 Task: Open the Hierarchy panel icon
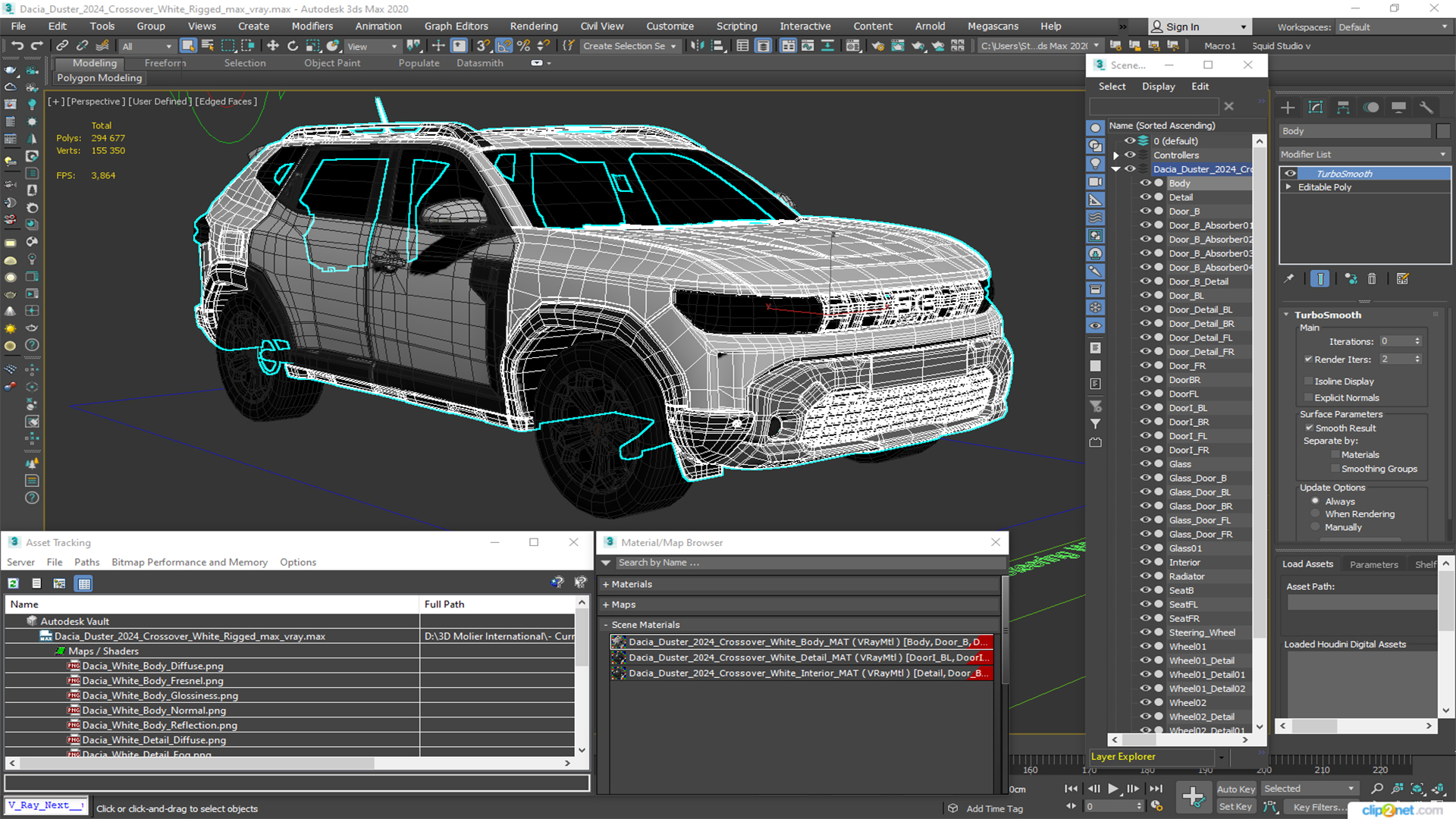point(1343,108)
